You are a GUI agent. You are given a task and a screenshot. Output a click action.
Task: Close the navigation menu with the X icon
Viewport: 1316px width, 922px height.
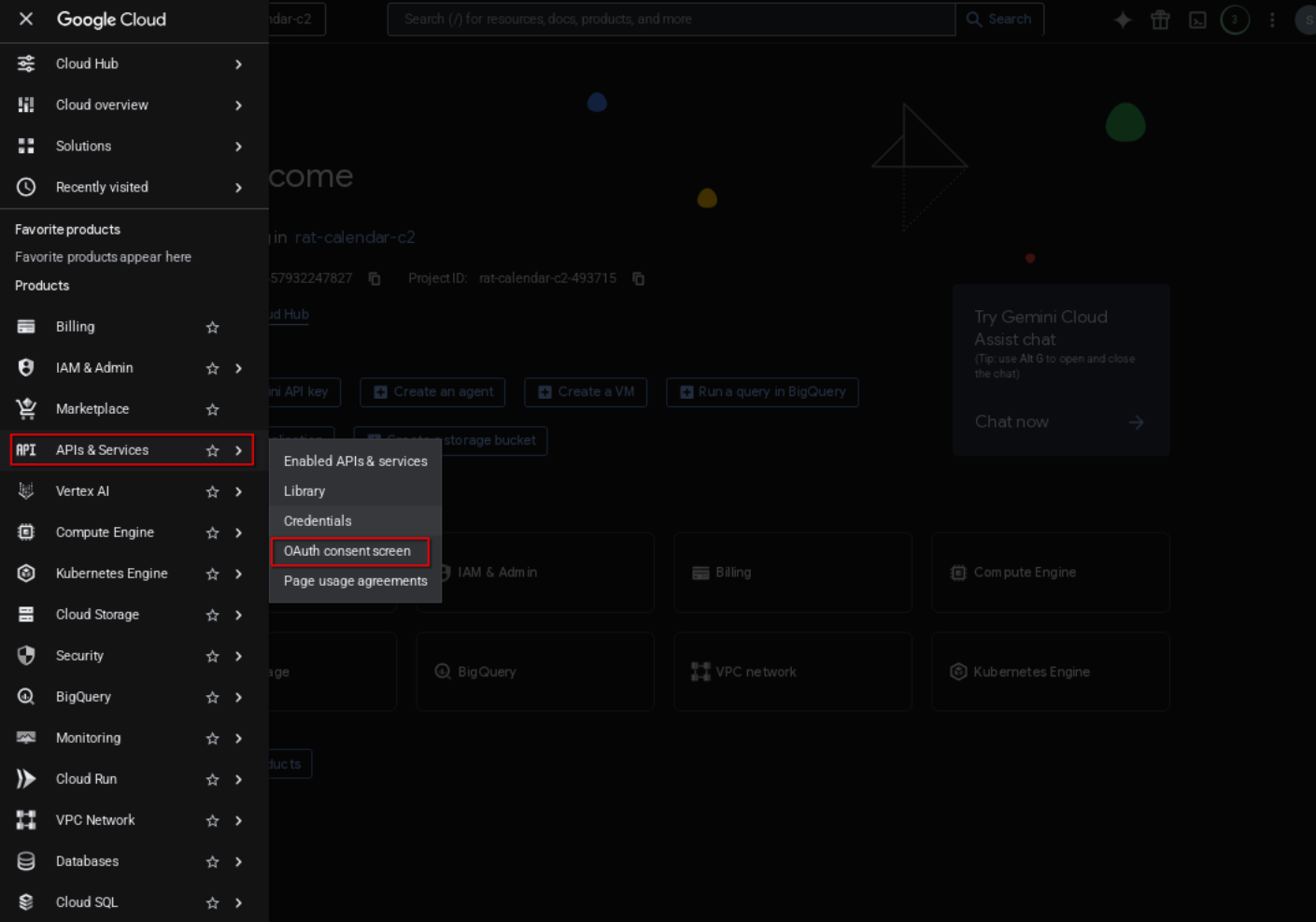click(26, 19)
